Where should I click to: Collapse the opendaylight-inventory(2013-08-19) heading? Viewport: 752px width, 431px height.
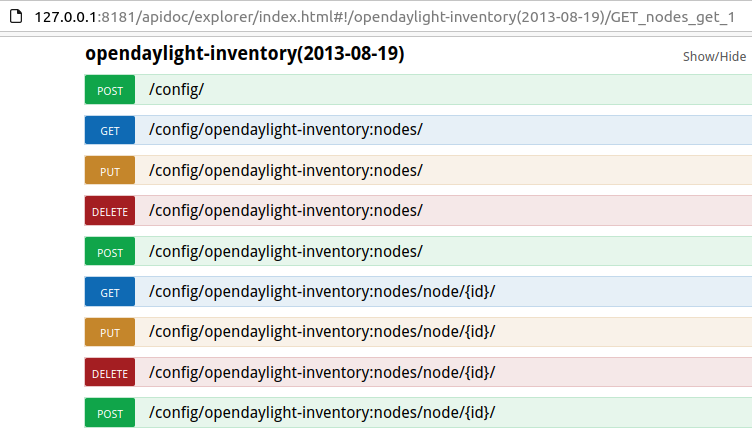(245, 54)
